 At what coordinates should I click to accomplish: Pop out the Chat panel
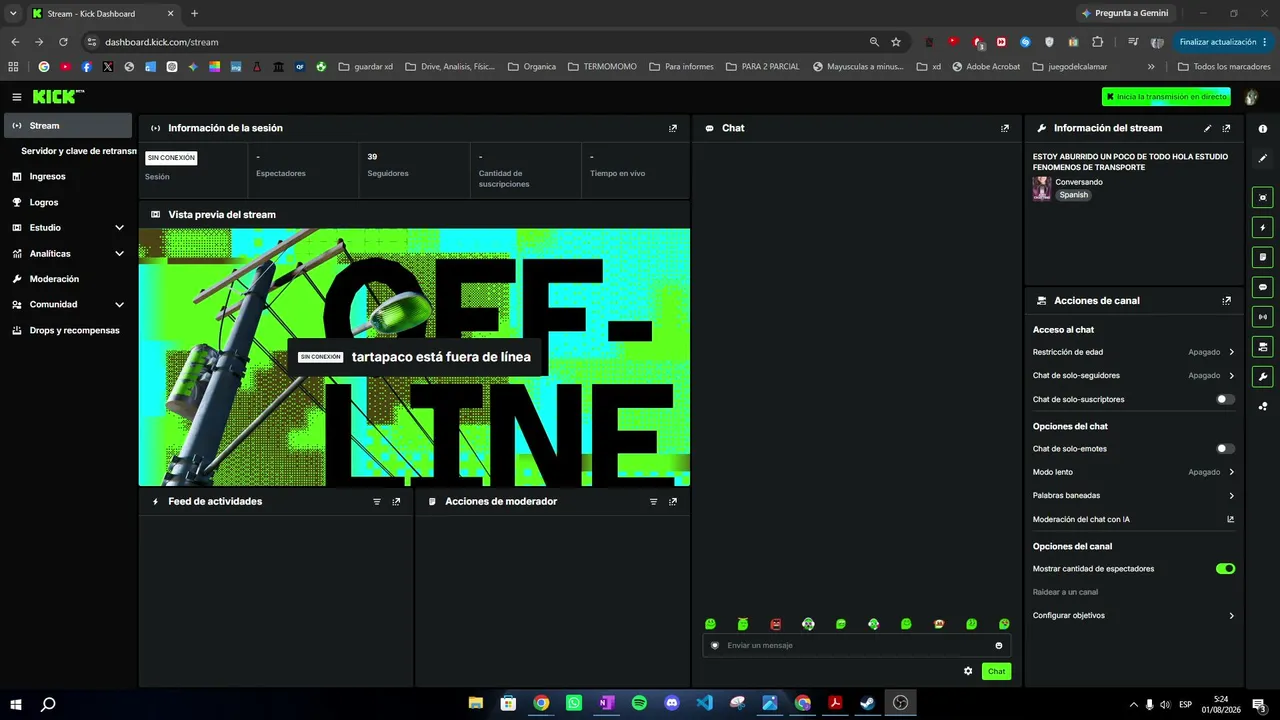point(1005,128)
